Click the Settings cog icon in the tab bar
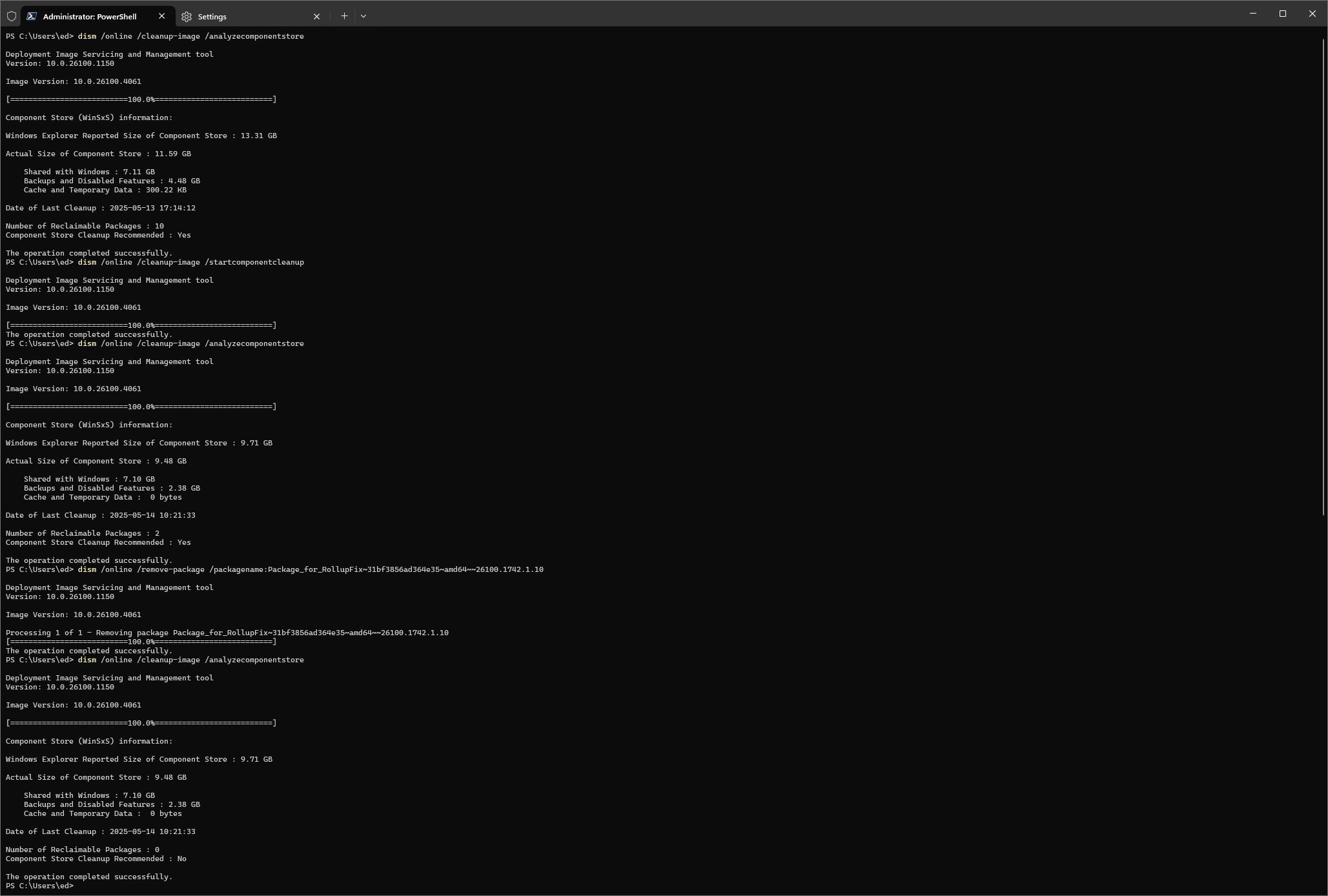1328x896 pixels. [x=187, y=17]
